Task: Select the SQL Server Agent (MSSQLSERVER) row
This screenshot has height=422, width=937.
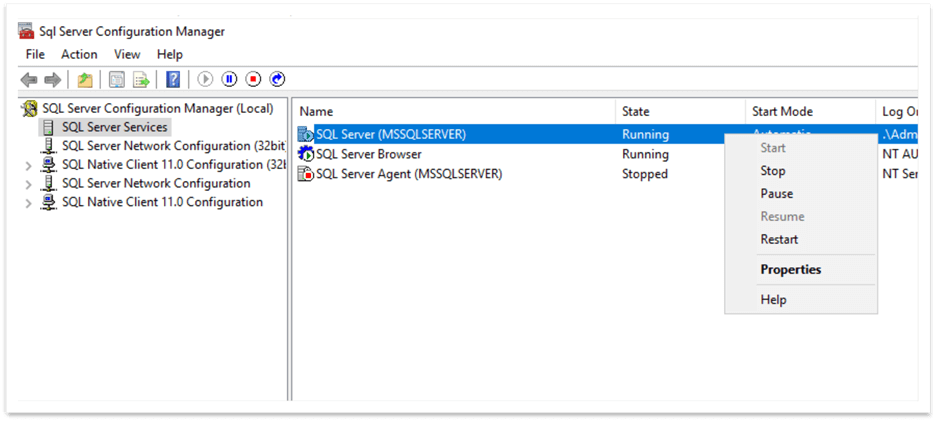Action: point(408,174)
